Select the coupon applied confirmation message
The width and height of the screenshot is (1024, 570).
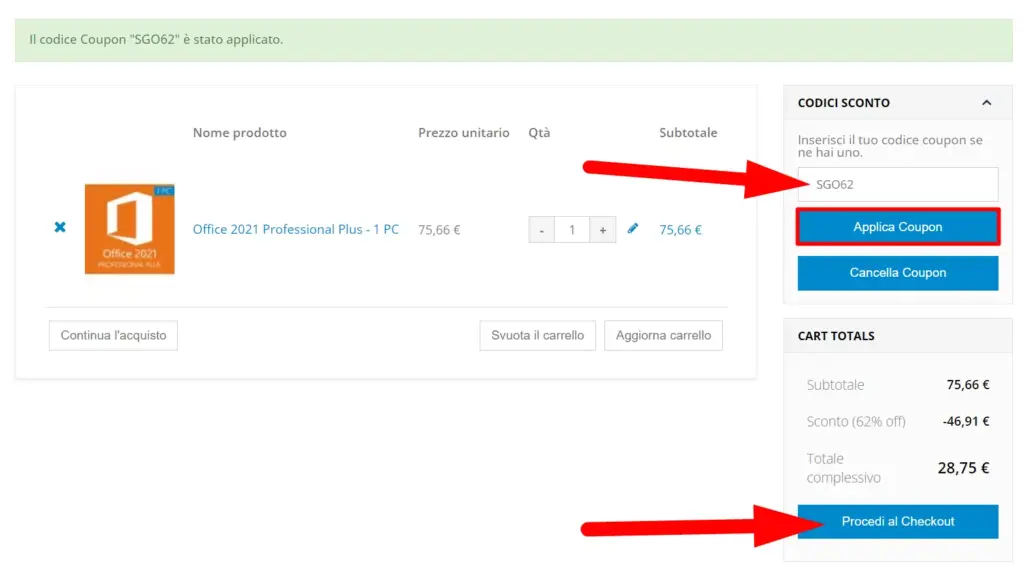pos(156,40)
